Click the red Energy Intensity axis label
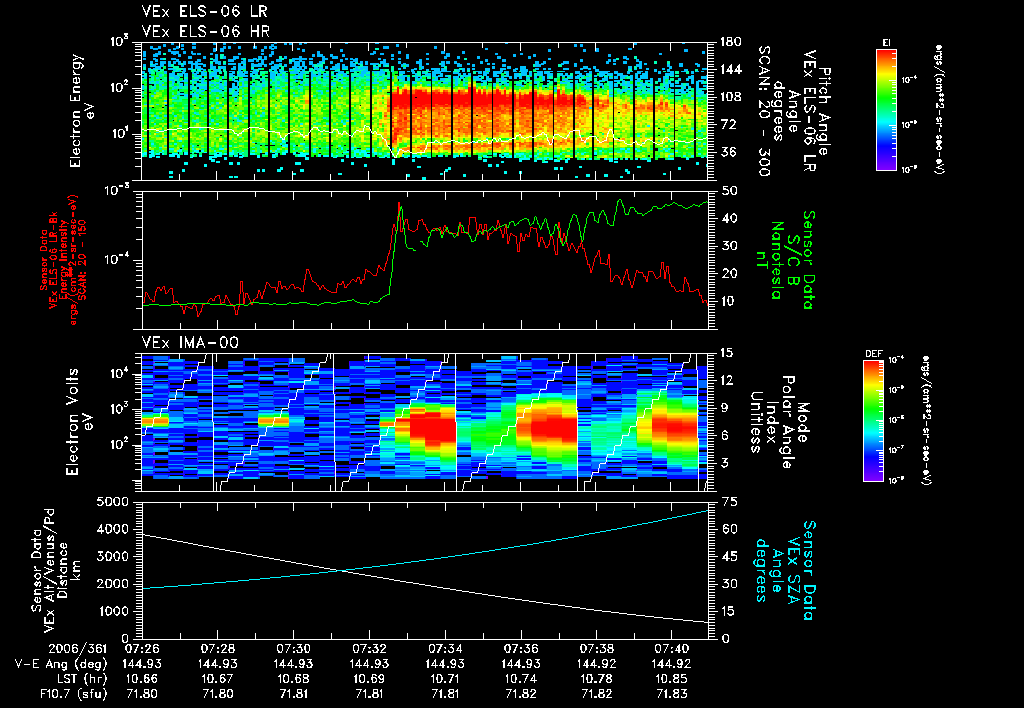The height and width of the screenshot is (708, 1024). click(x=63, y=260)
